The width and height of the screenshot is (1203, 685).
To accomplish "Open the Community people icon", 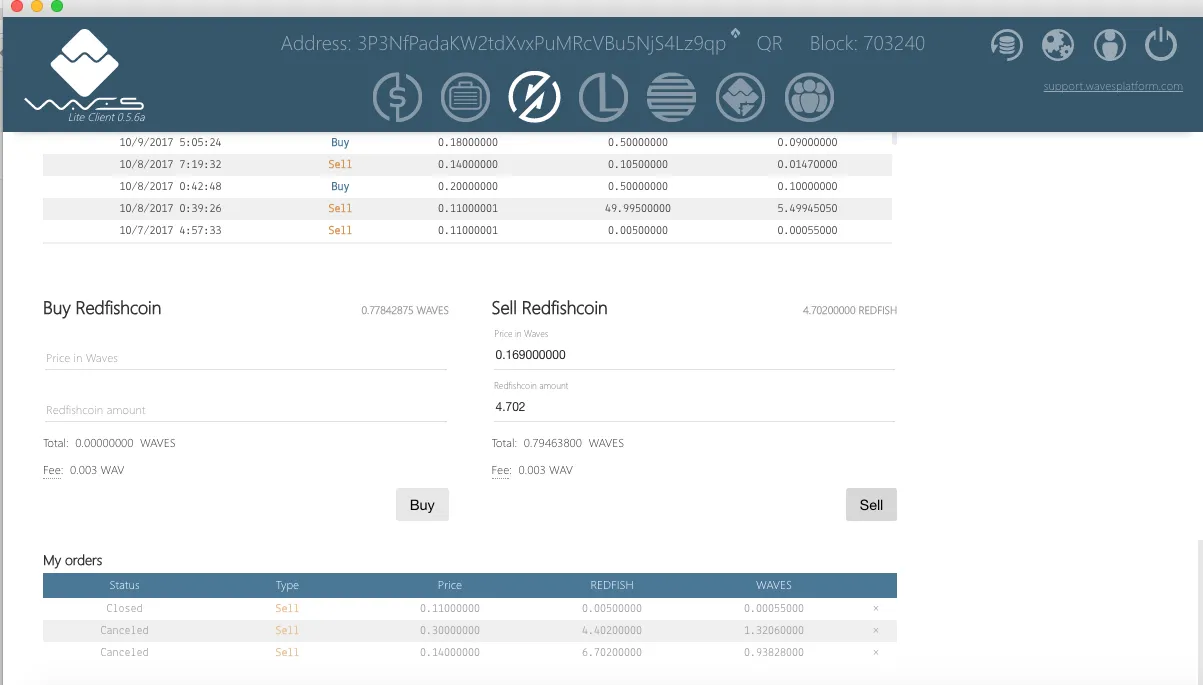I will point(810,98).
